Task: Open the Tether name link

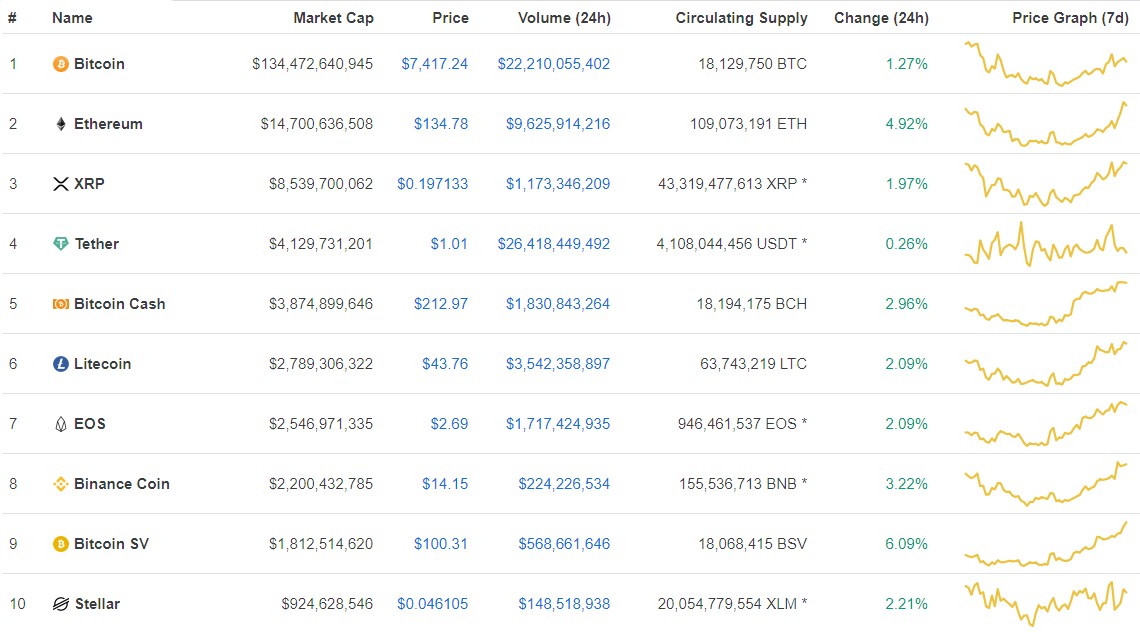Action: (x=97, y=244)
